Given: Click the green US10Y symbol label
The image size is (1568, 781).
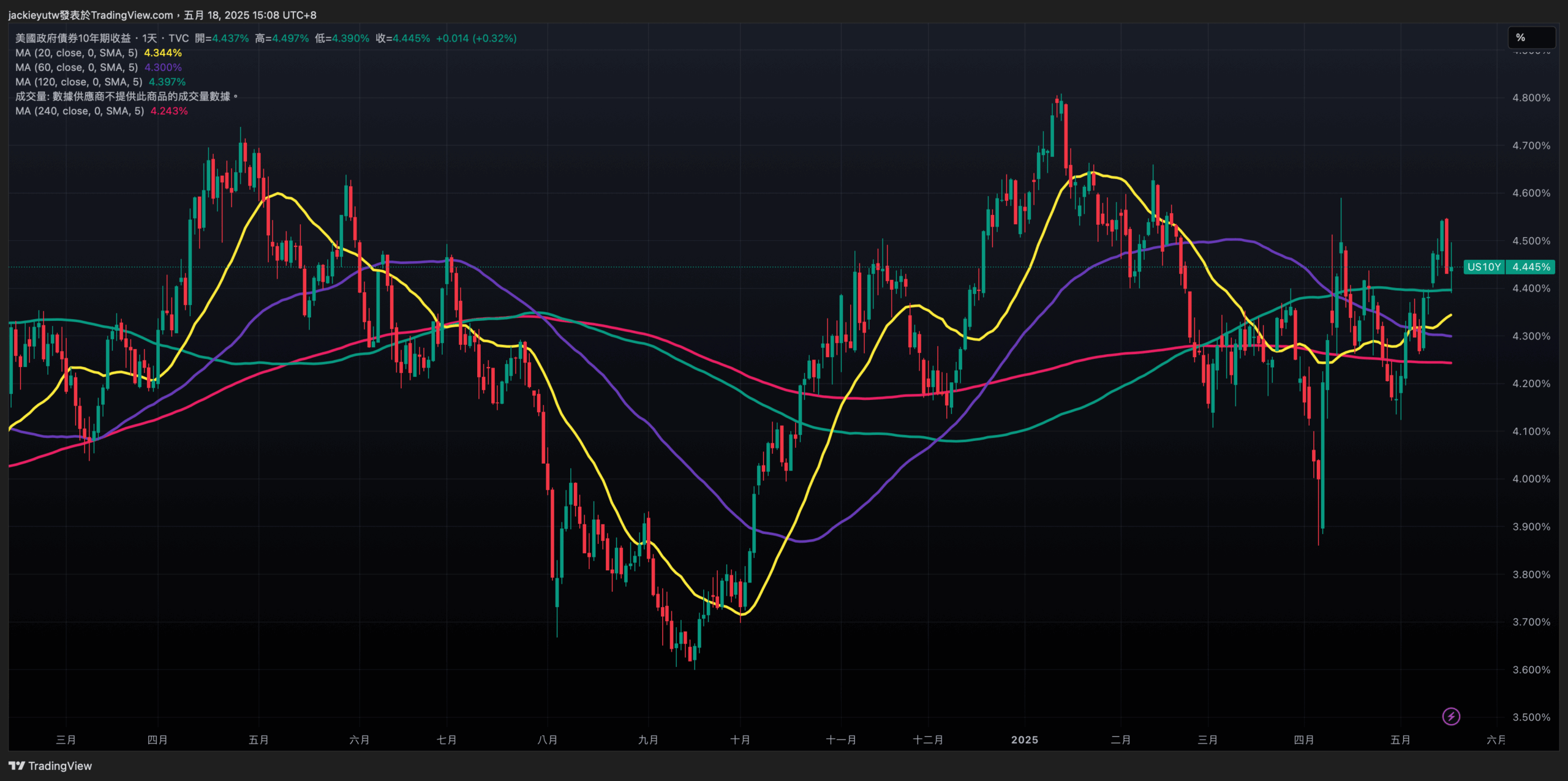Looking at the screenshot, I should (1483, 267).
